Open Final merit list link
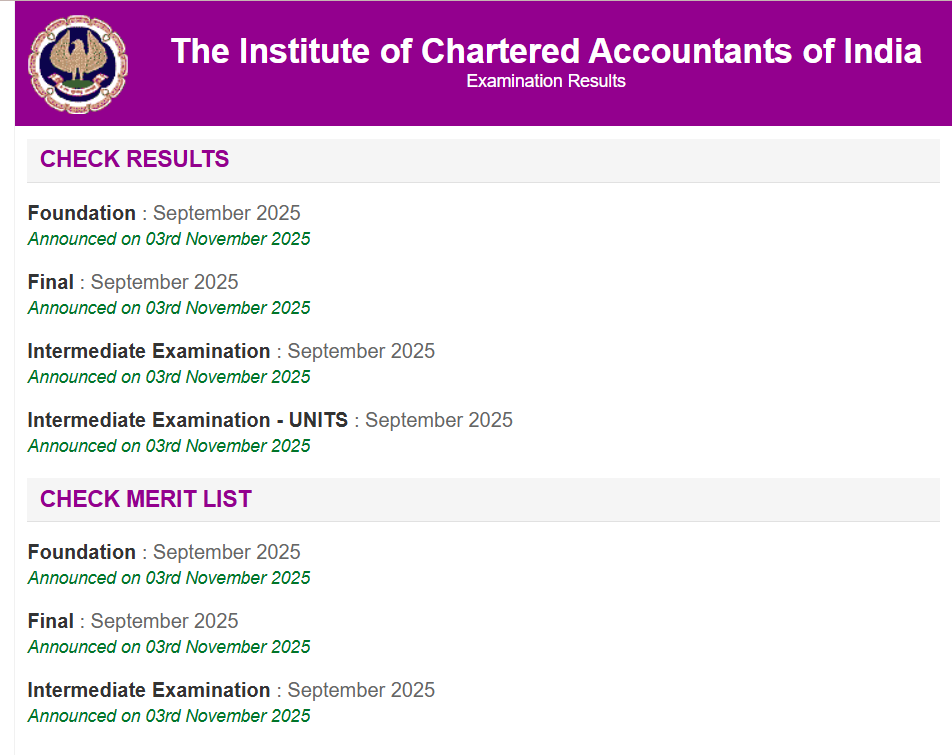This screenshot has width=952, height=755. pos(51,621)
